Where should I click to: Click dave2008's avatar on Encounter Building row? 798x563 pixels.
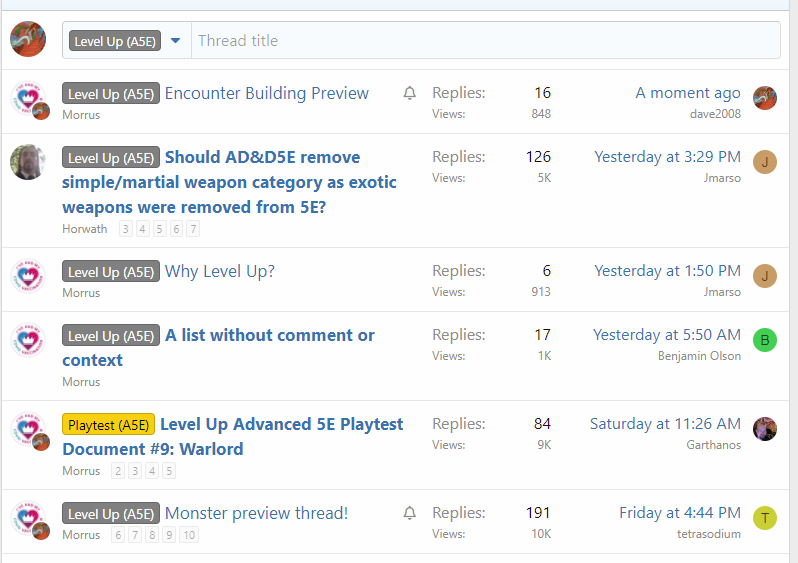click(764, 98)
